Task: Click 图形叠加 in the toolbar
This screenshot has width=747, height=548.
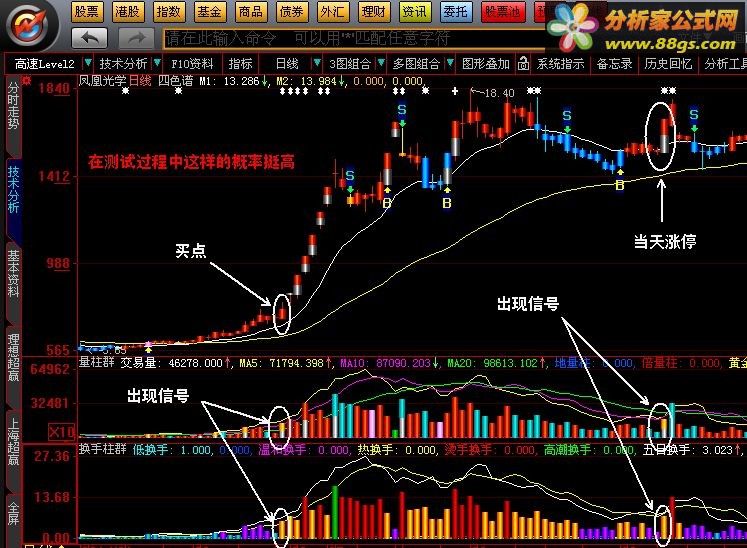Action: 486,64
